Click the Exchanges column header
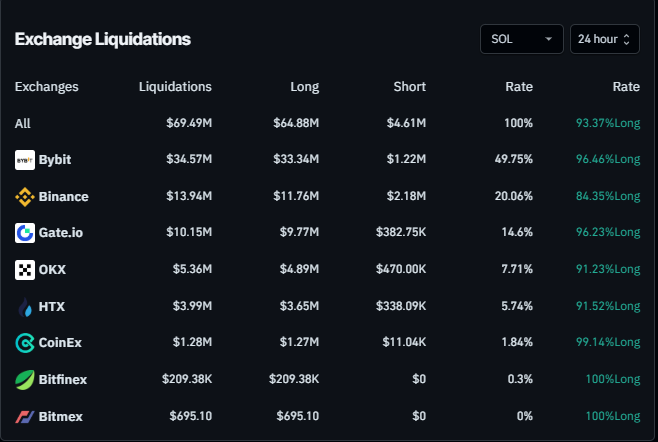This screenshot has height=442, width=658. coord(47,87)
